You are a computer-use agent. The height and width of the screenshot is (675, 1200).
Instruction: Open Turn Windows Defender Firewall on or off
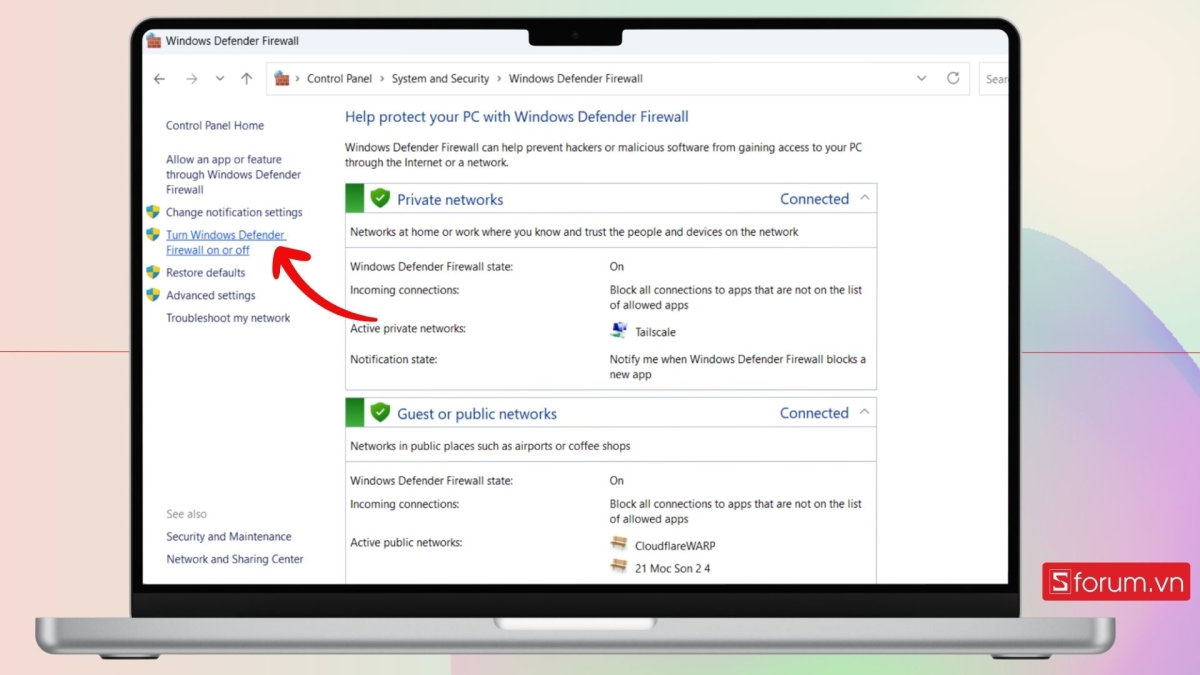coord(226,243)
